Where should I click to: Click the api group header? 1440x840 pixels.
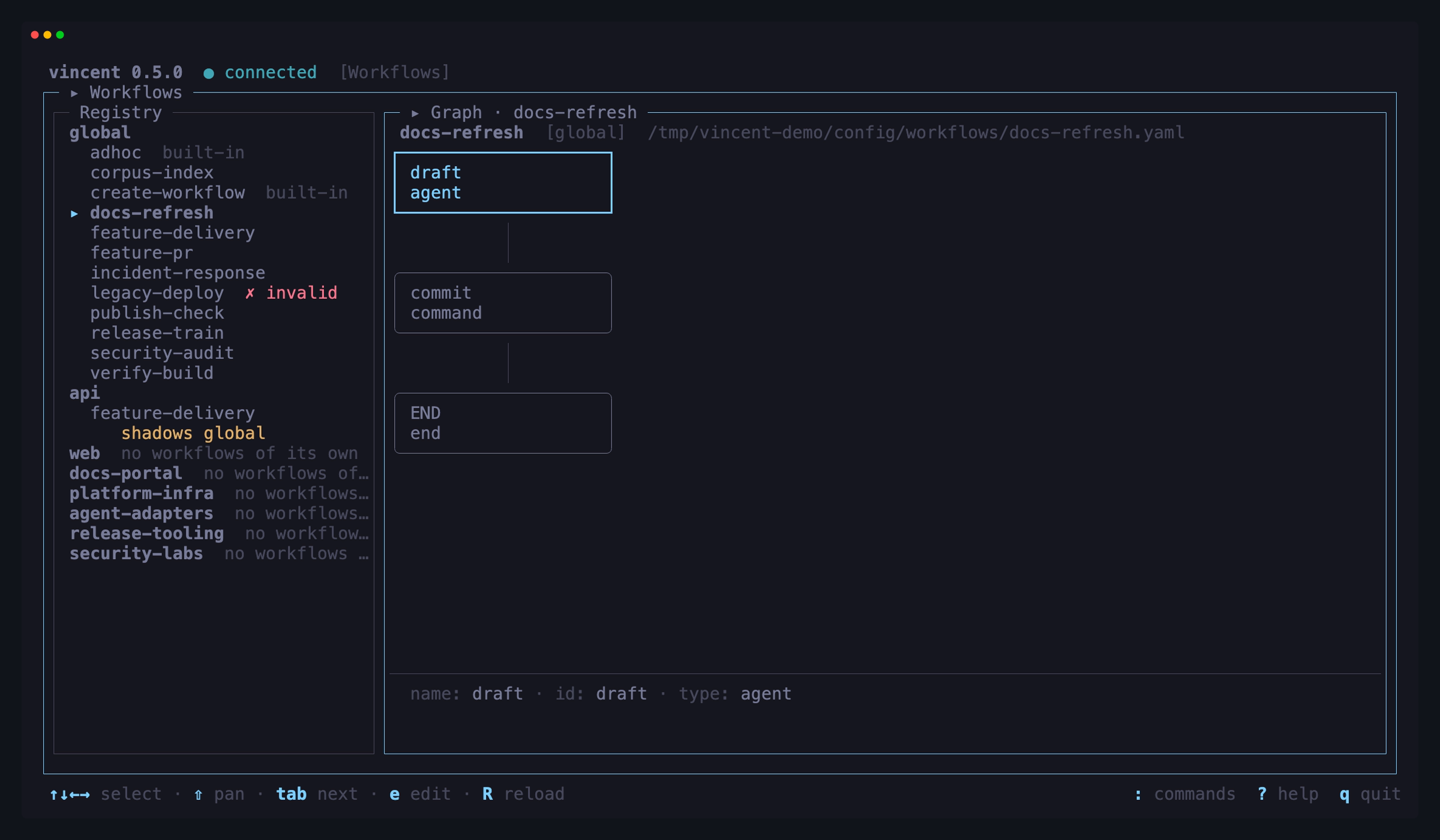tap(85, 393)
